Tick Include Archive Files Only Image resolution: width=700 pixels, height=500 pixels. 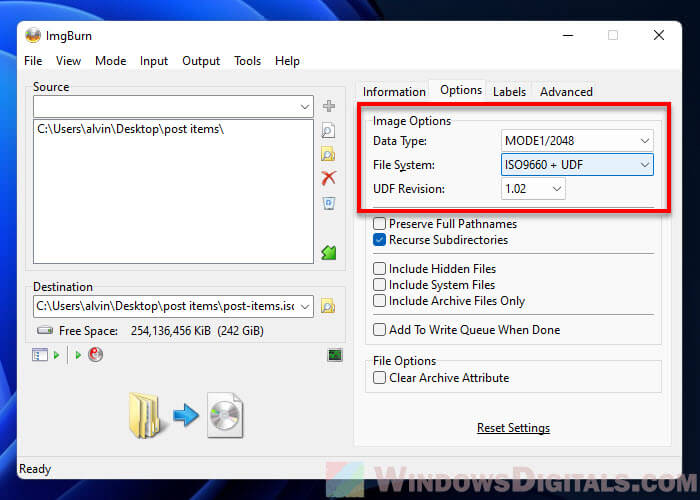pos(379,301)
